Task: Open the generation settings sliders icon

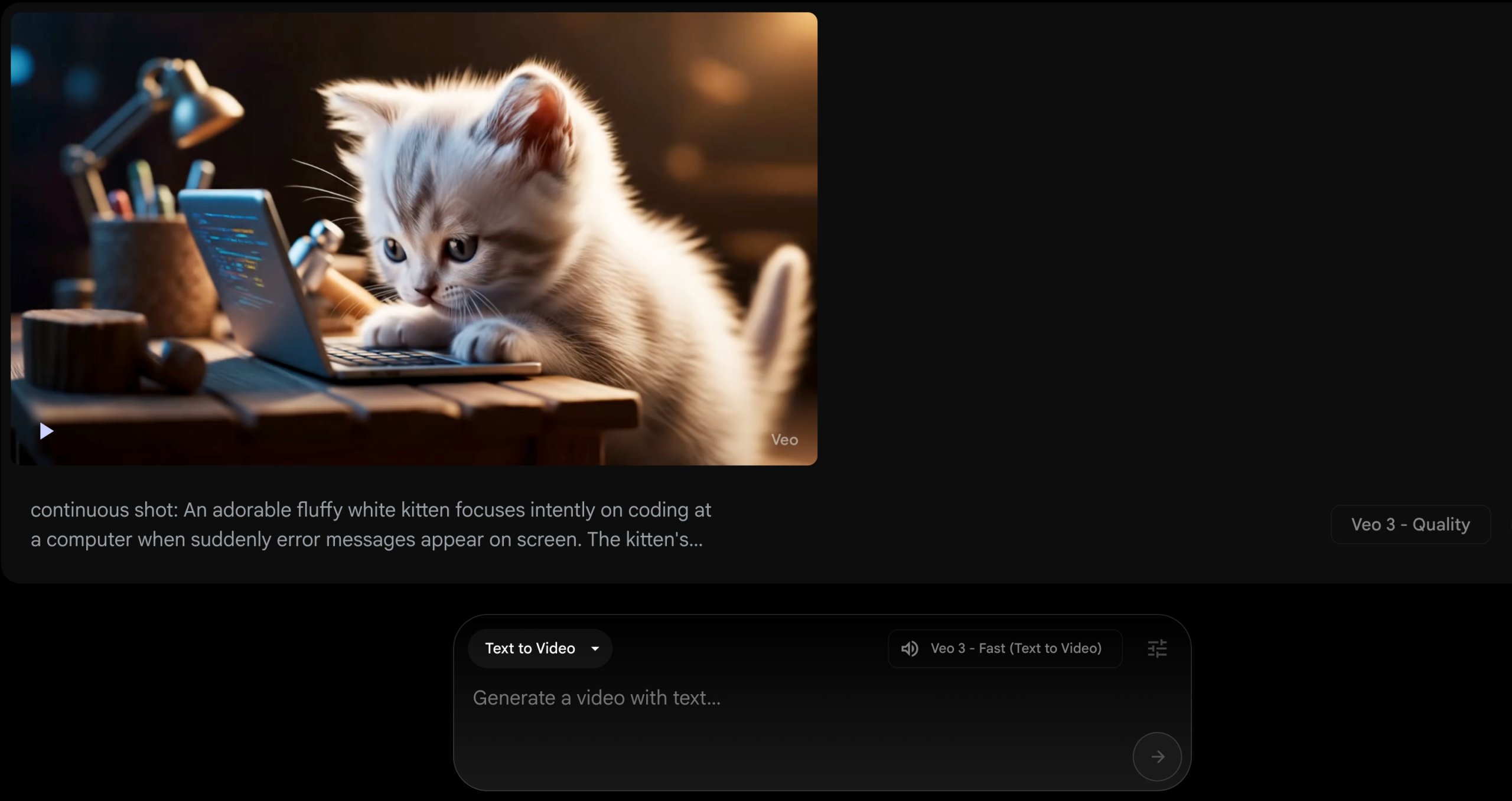Action: point(1156,649)
